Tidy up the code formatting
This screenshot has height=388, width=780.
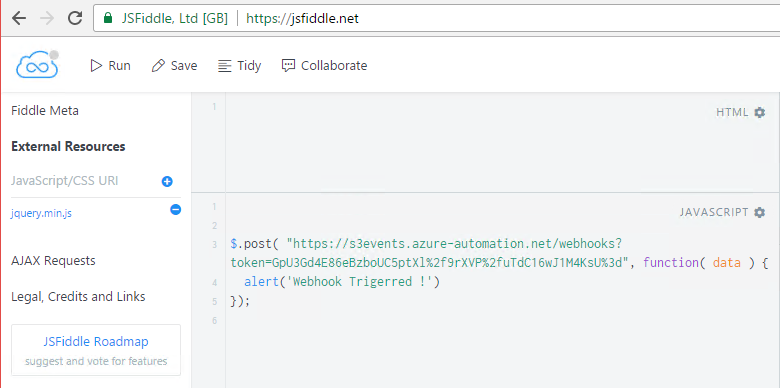[239, 66]
